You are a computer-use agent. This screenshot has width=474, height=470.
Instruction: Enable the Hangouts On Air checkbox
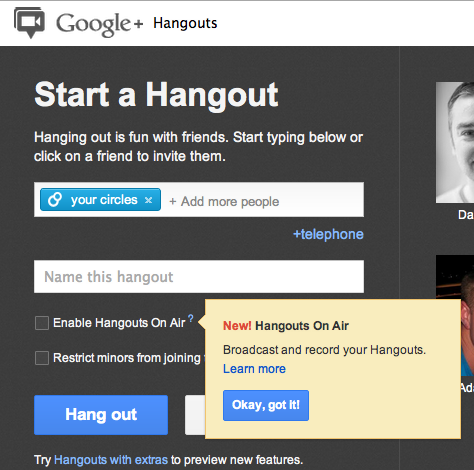pos(42,323)
